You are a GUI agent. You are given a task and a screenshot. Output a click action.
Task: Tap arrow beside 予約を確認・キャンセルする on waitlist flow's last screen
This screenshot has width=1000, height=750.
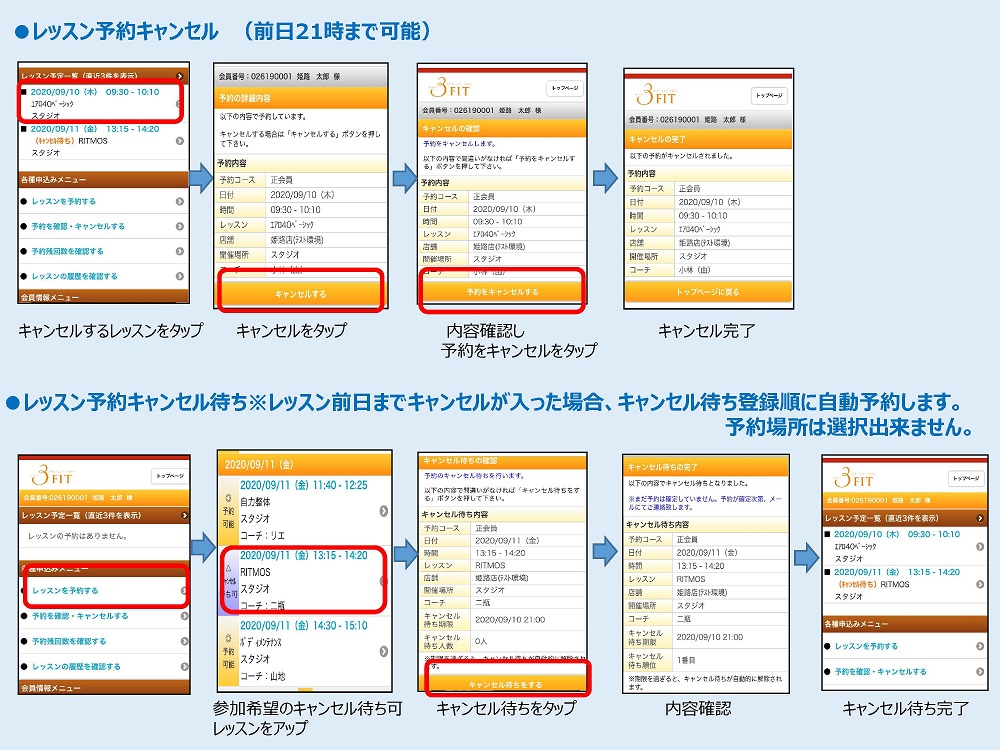(x=980, y=672)
